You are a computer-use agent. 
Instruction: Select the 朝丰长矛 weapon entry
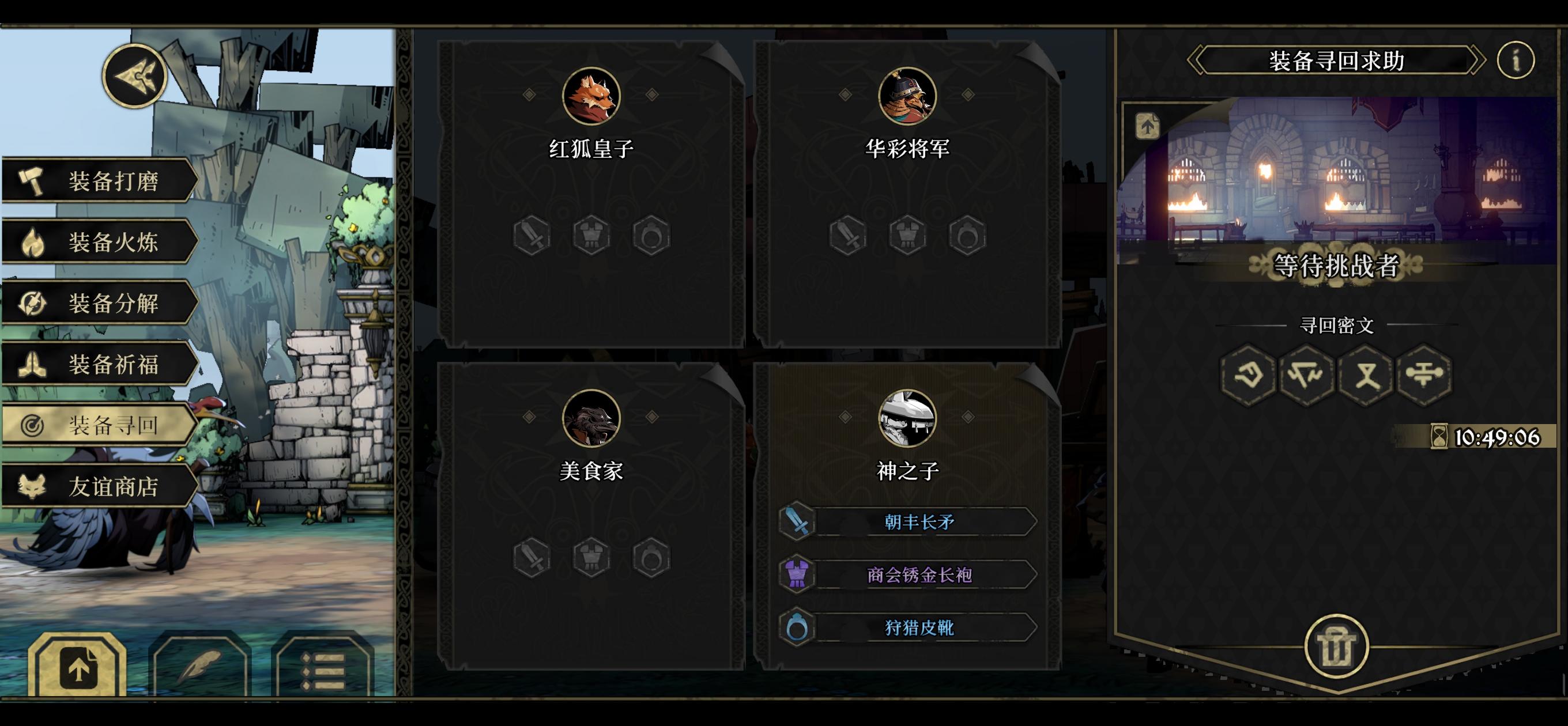click(907, 521)
